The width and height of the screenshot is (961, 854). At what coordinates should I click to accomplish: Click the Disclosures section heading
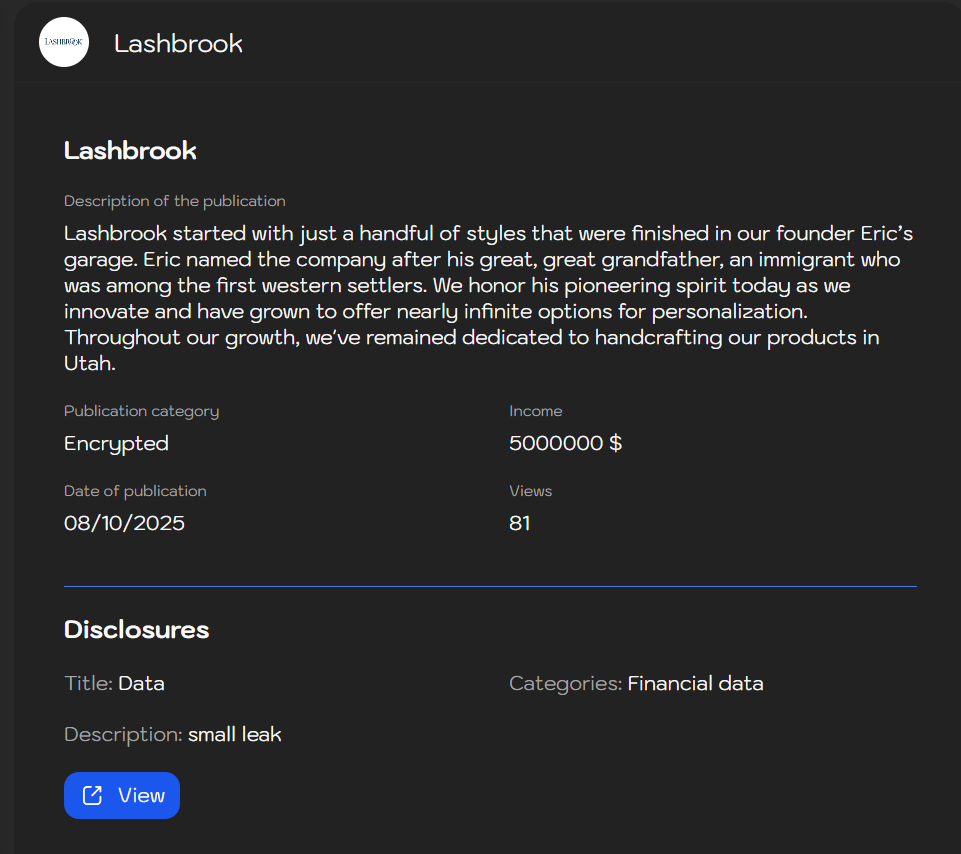click(136, 630)
